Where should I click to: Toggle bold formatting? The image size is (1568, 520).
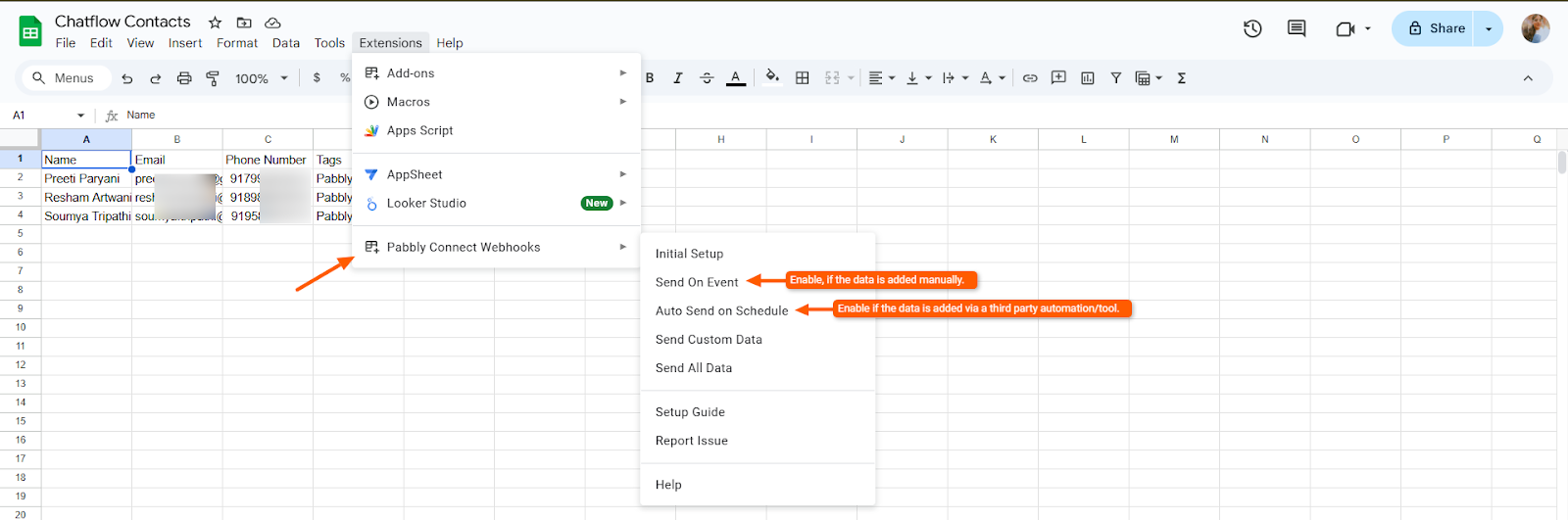point(650,78)
